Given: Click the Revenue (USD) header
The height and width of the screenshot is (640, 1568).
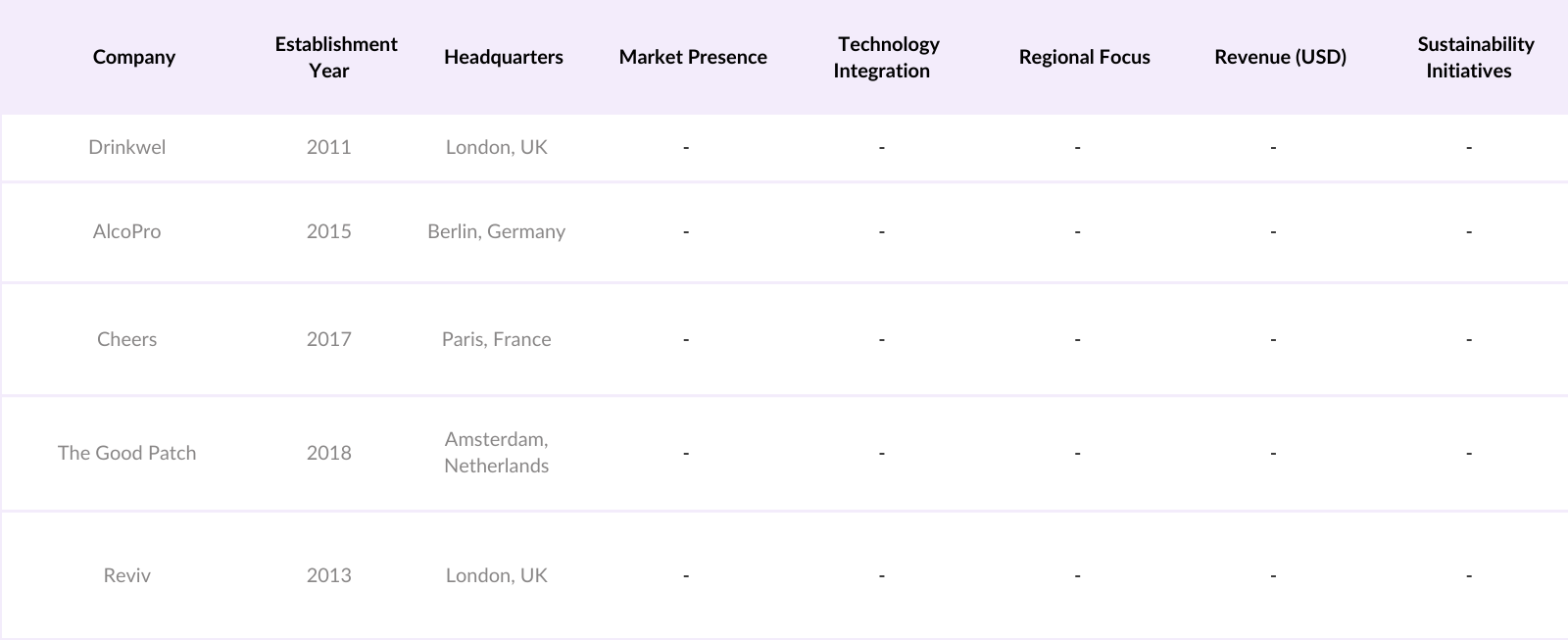Looking at the screenshot, I should coord(1280,57).
